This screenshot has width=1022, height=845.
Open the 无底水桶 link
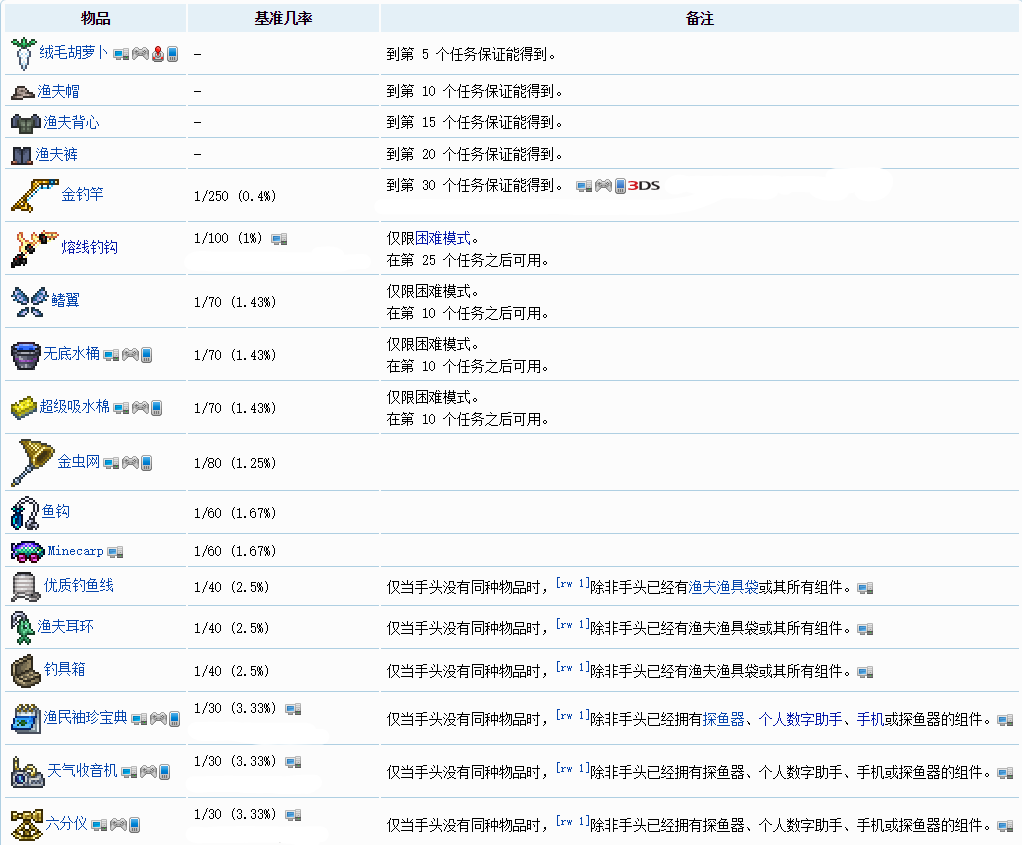click(x=72, y=353)
